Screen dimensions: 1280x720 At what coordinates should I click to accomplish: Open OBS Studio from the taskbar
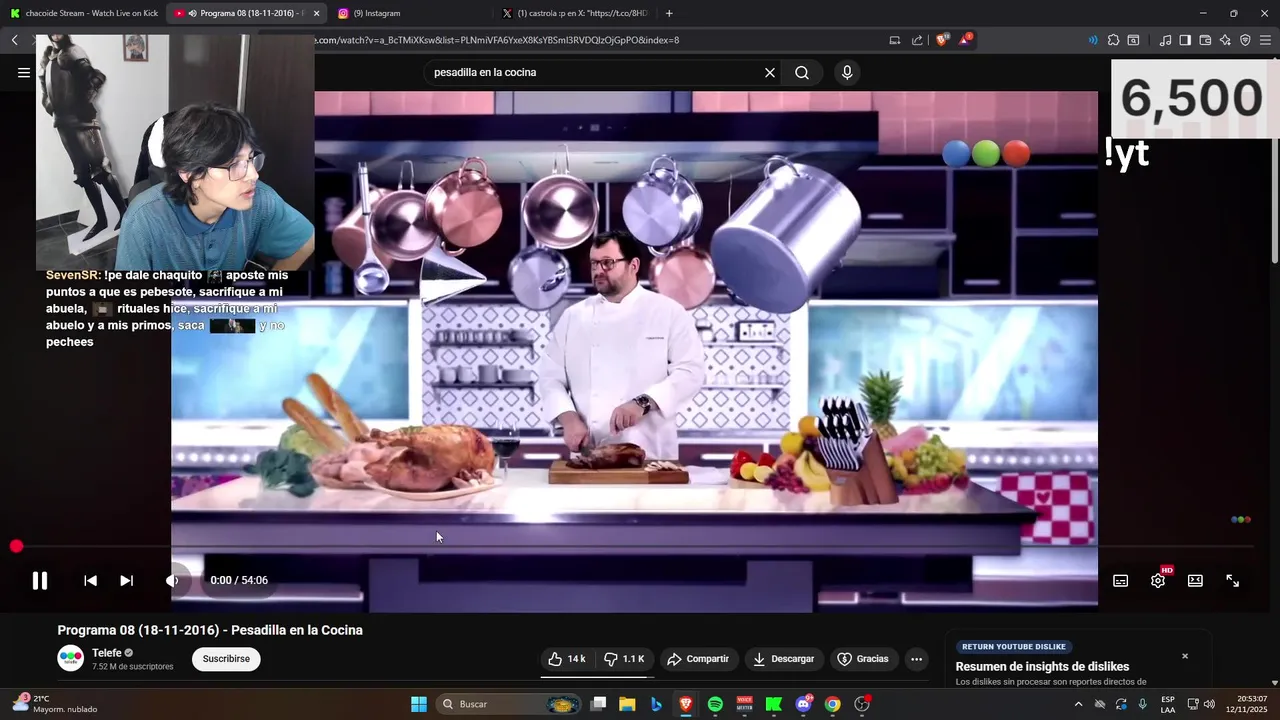click(862, 704)
